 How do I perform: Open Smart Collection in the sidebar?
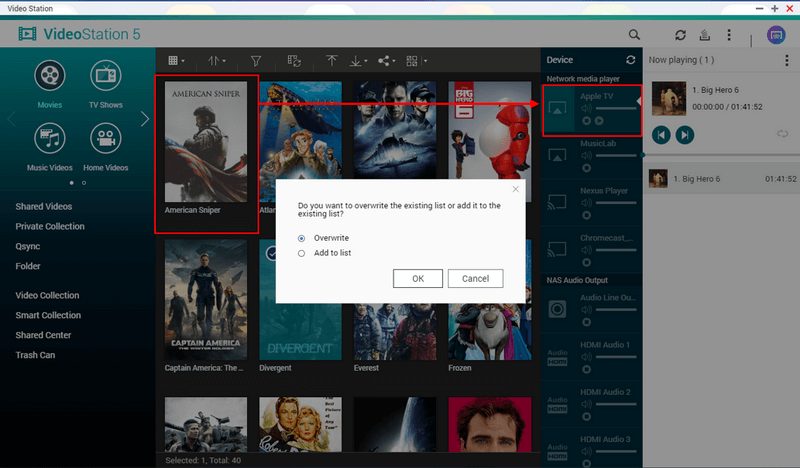[x=48, y=315]
